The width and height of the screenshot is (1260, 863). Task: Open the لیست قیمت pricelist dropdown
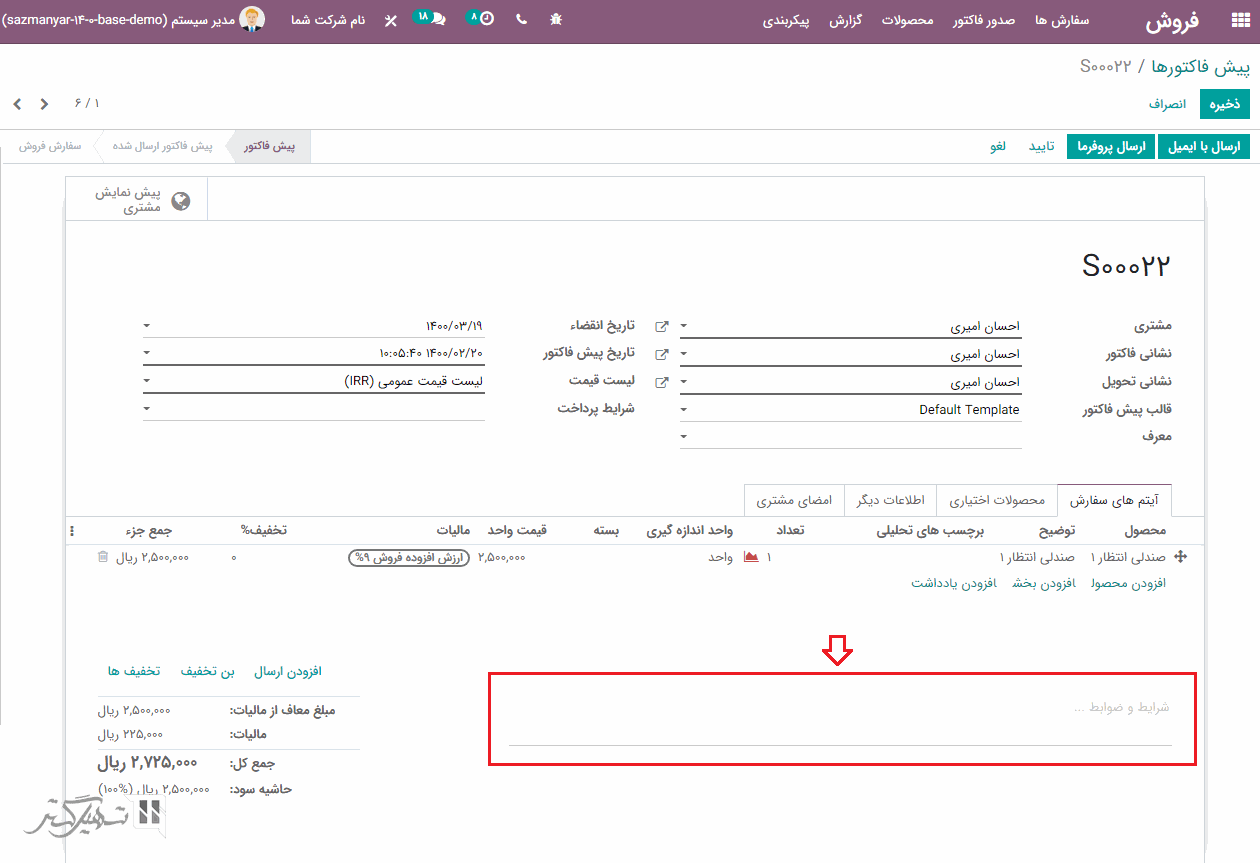(x=147, y=381)
